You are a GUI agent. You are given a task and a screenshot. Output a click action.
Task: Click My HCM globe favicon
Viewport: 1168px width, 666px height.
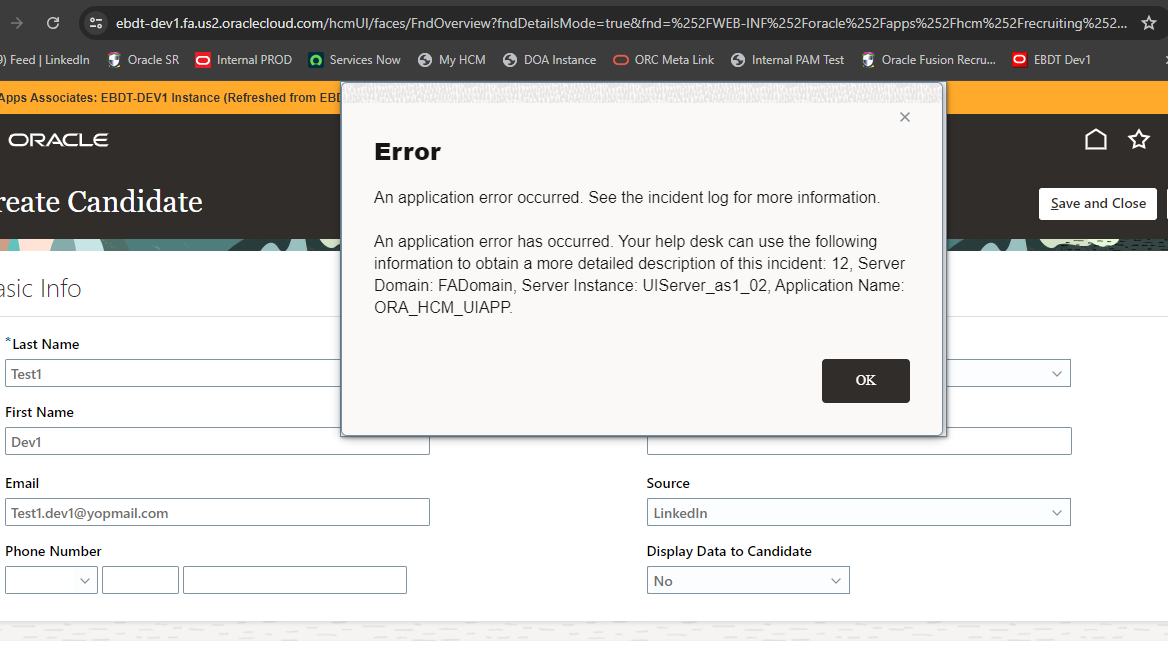pyautogui.click(x=425, y=60)
